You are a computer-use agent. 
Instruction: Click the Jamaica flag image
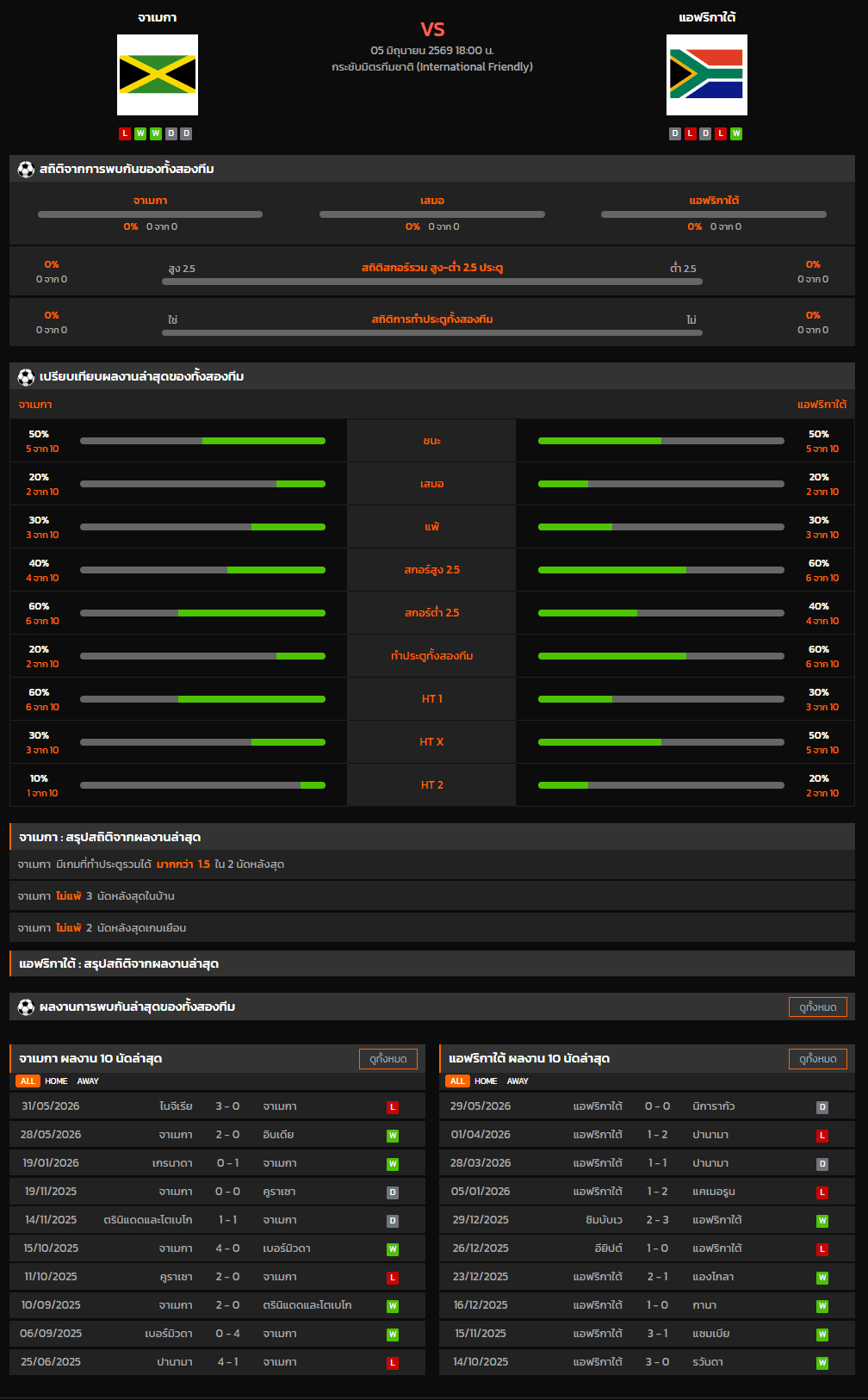pos(158,75)
